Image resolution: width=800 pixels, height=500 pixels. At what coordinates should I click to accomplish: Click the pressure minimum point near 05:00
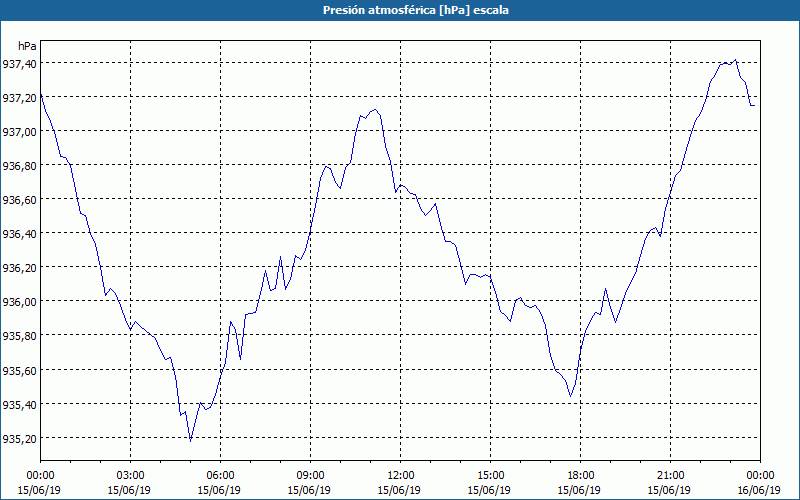tap(190, 441)
